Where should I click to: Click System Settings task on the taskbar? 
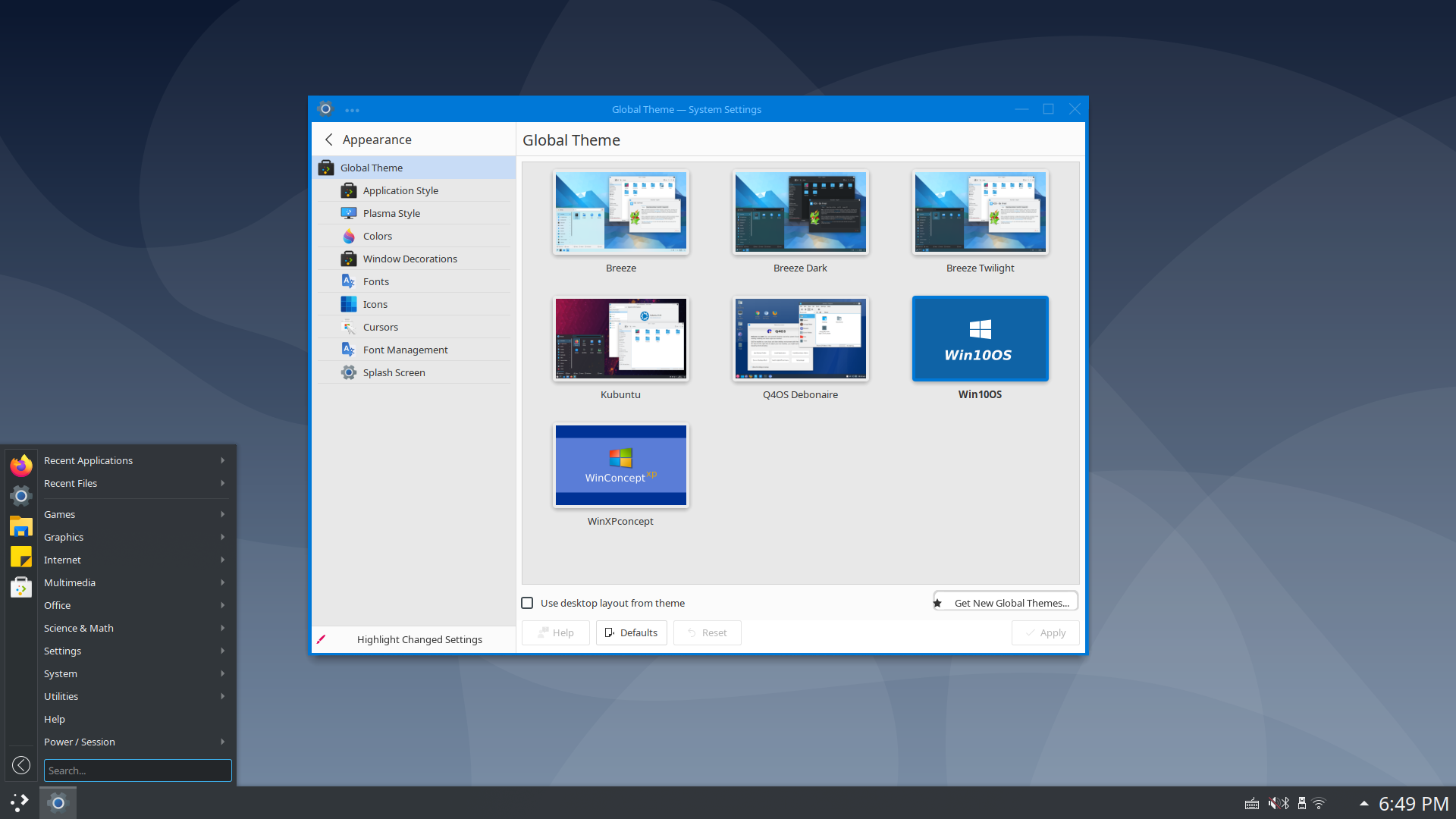point(58,802)
